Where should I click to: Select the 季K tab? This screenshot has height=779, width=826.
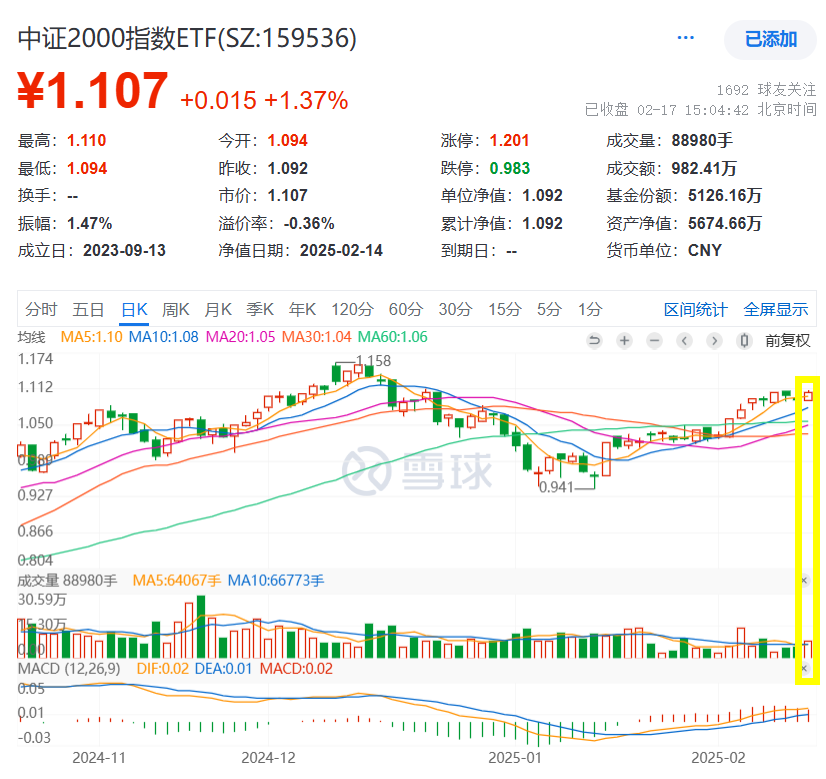pyautogui.click(x=260, y=309)
